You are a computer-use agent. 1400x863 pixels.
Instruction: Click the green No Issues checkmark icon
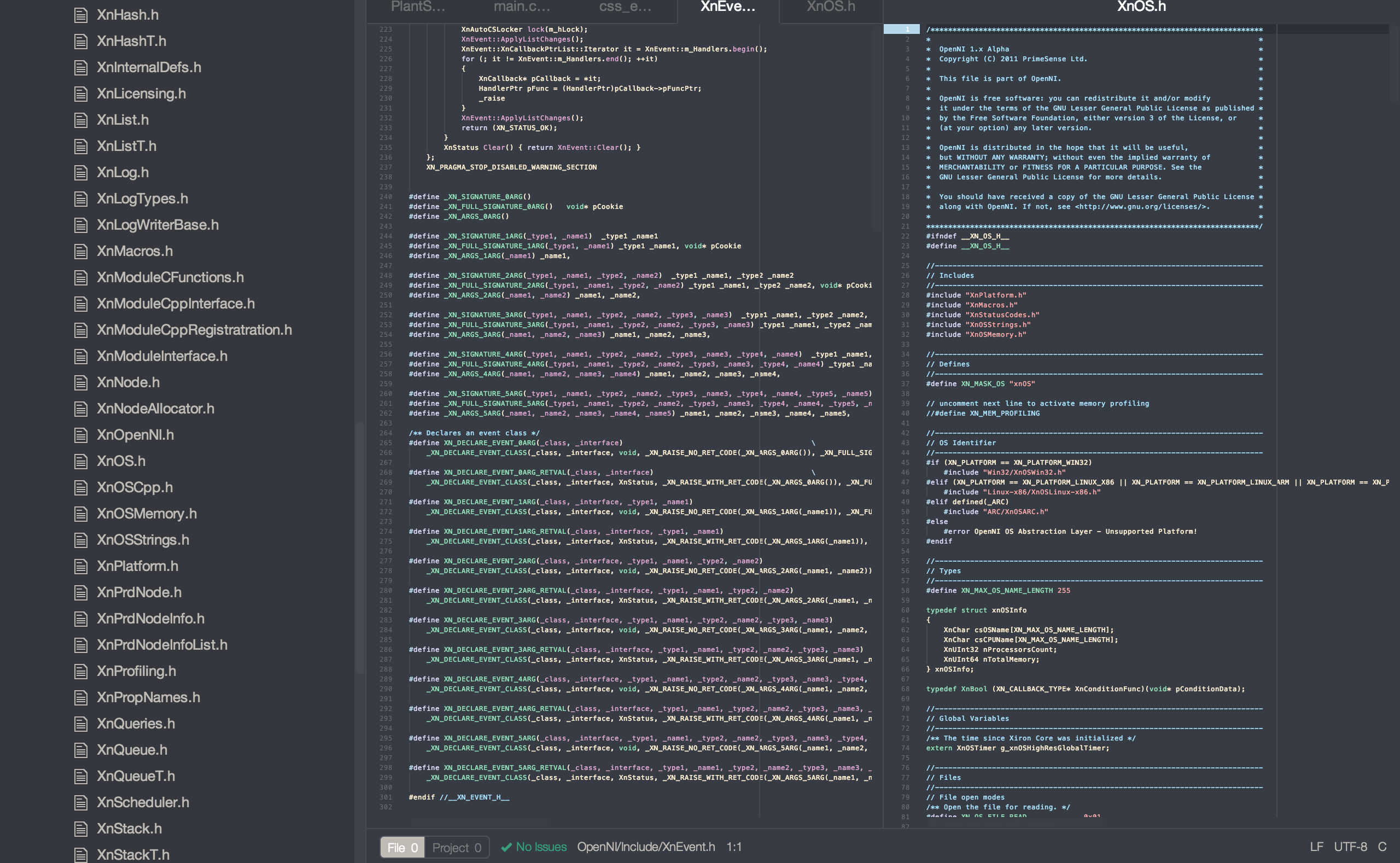click(x=506, y=847)
